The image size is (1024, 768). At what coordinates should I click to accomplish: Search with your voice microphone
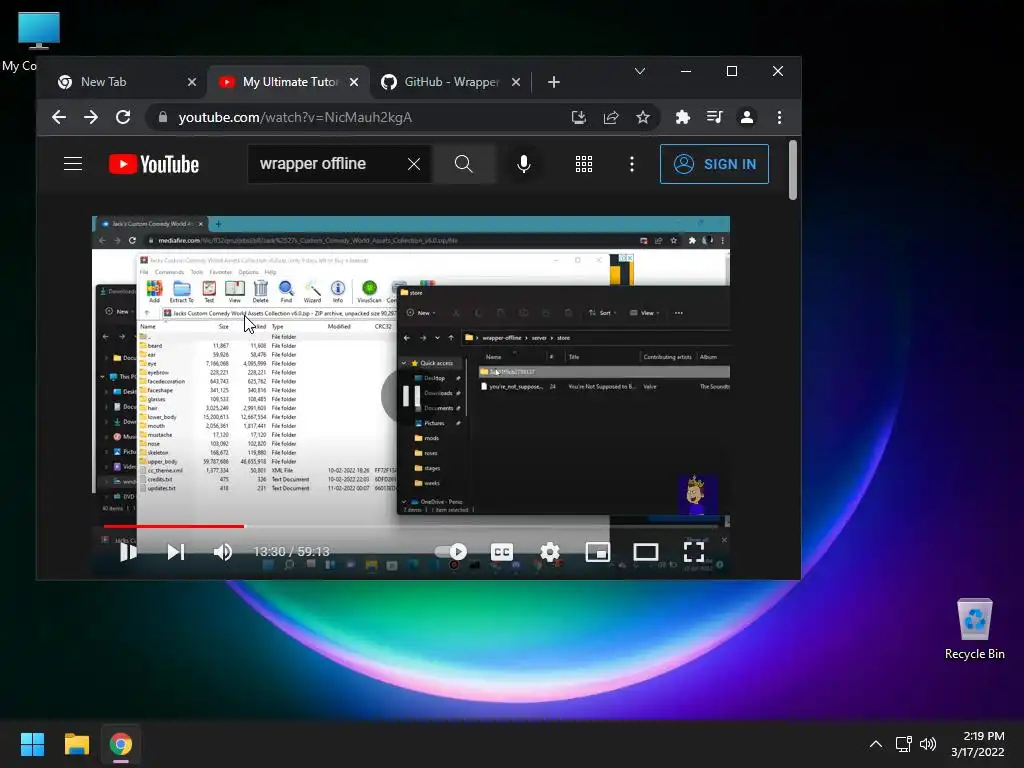click(524, 164)
